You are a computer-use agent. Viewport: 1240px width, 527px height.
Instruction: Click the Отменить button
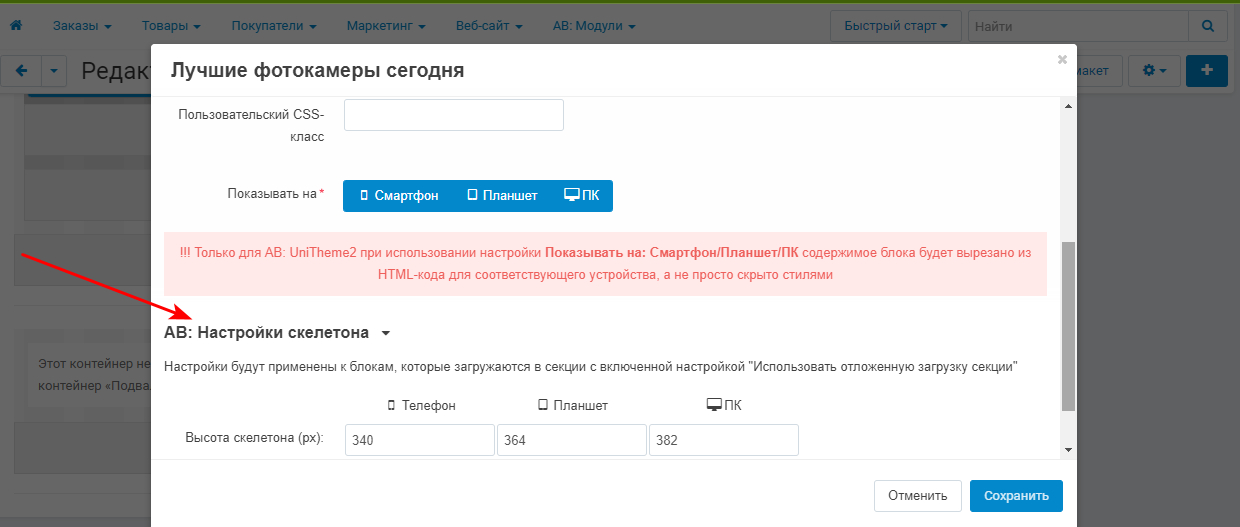click(x=917, y=495)
